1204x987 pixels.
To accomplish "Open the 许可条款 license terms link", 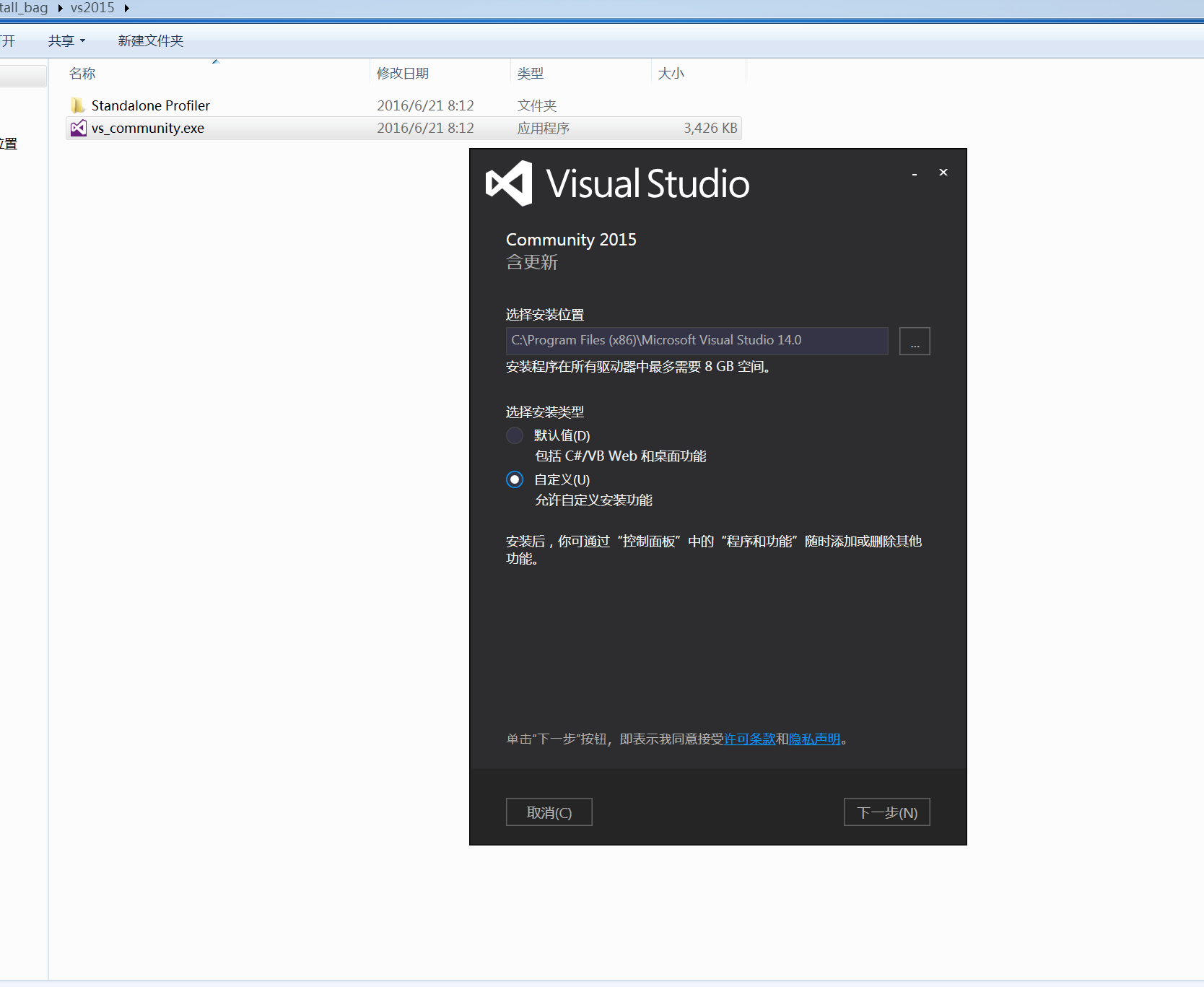I will pyautogui.click(x=749, y=739).
